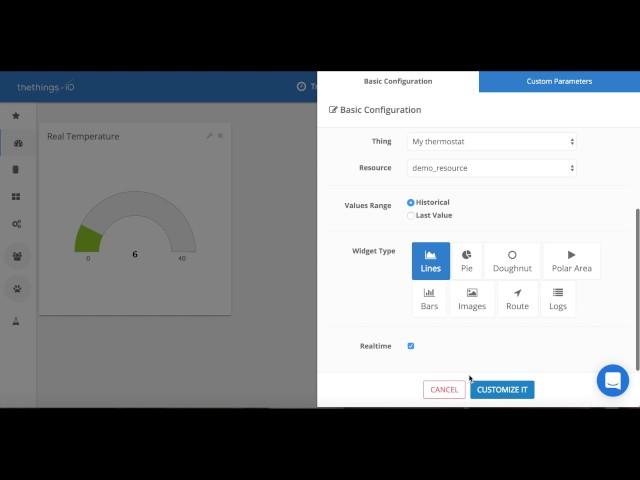Pick the Polar Area widget type
The image size is (640, 480).
pos(571,261)
